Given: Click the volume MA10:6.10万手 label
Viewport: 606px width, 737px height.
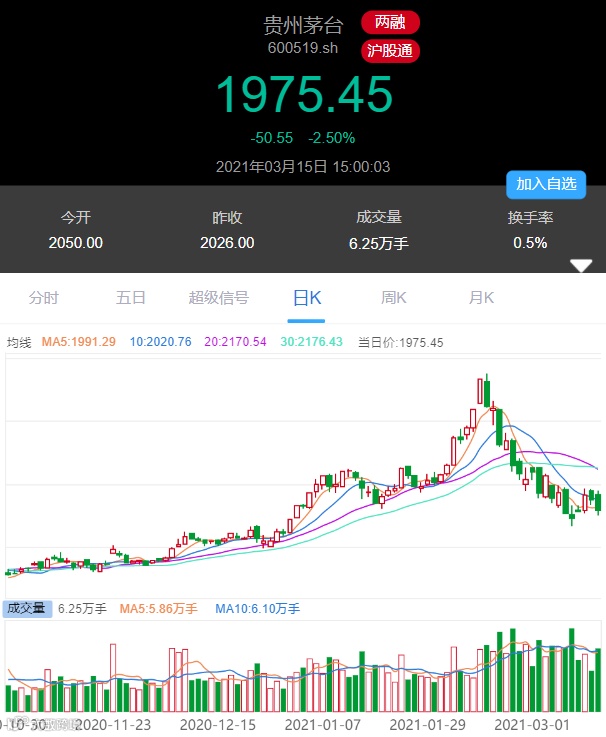Looking at the screenshot, I should [257, 609].
